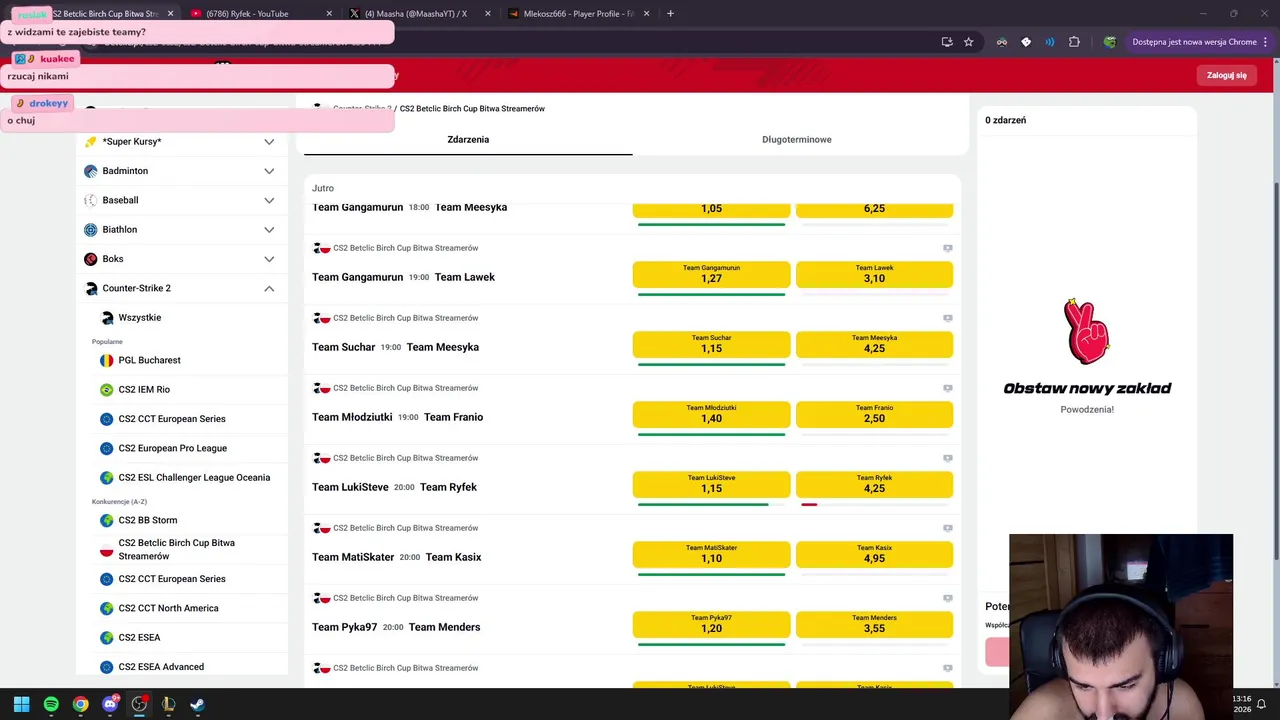Switch to the Maasha (@MaashaYT) / X tab
Viewport: 1280px width, 720px height.
click(418, 14)
